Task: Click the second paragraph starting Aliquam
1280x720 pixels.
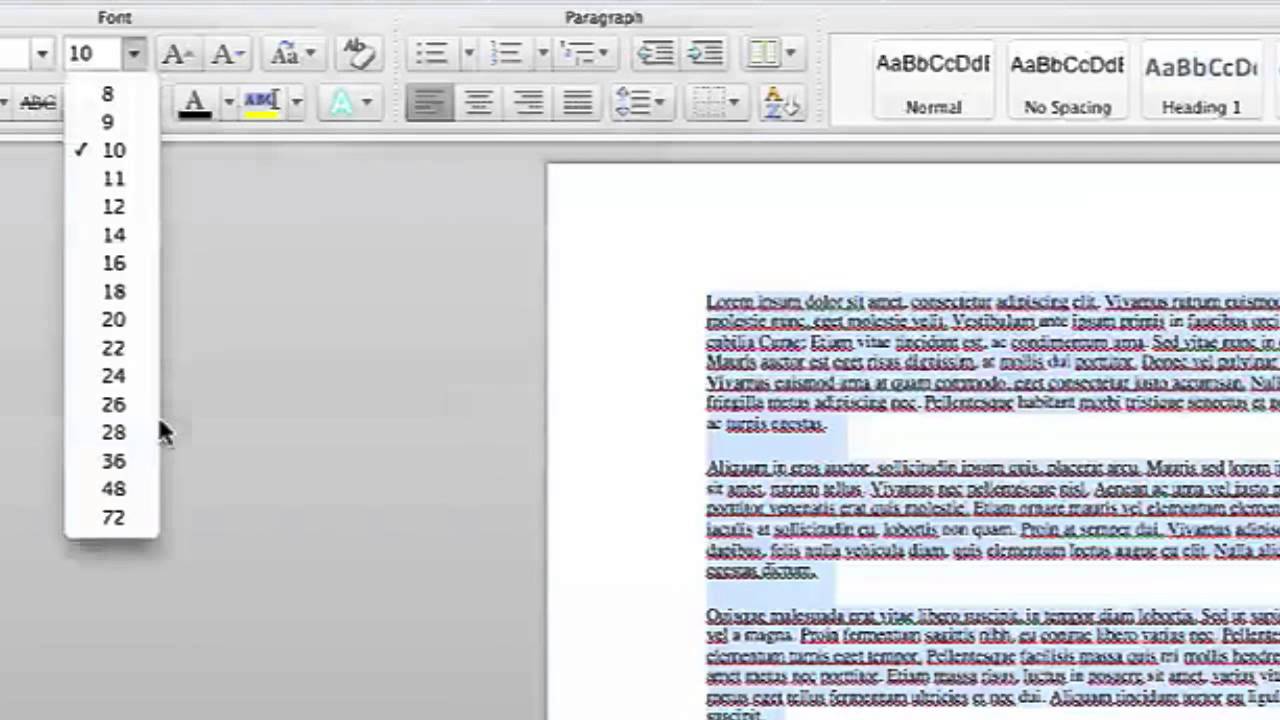Action: pos(993,518)
